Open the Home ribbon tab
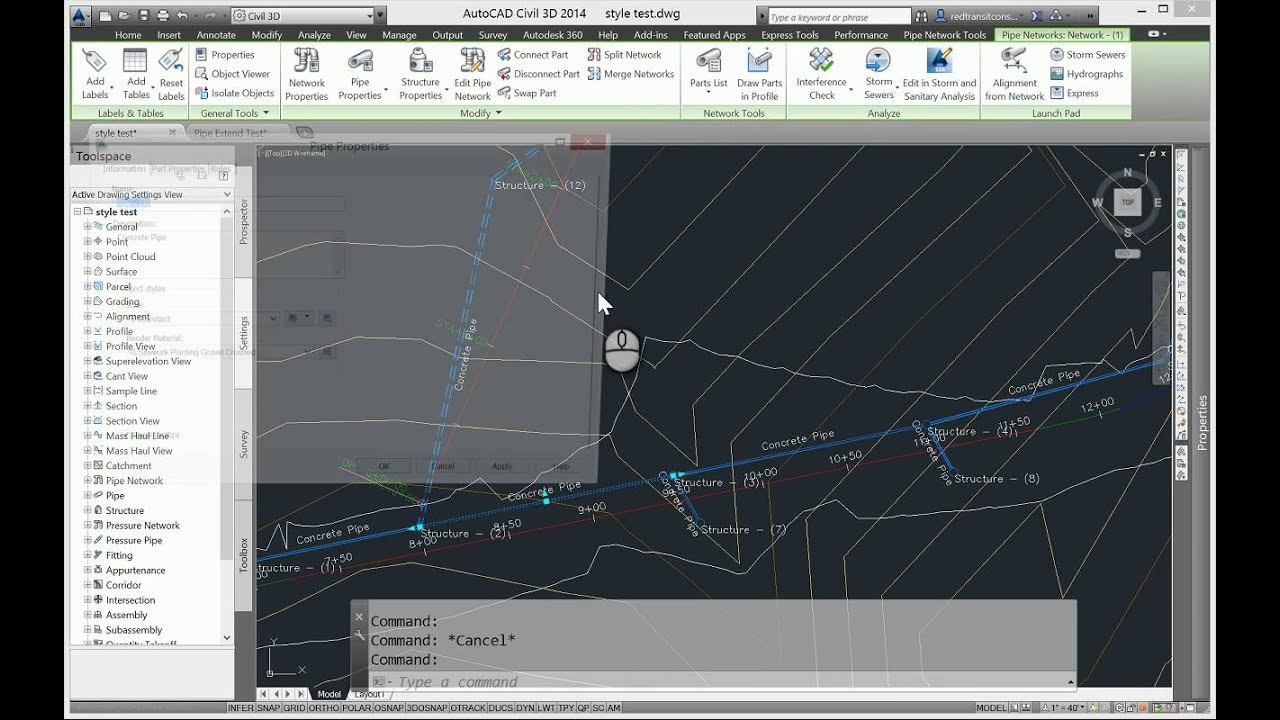The height and width of the screenshot is (720, 1280). (128, 35)
